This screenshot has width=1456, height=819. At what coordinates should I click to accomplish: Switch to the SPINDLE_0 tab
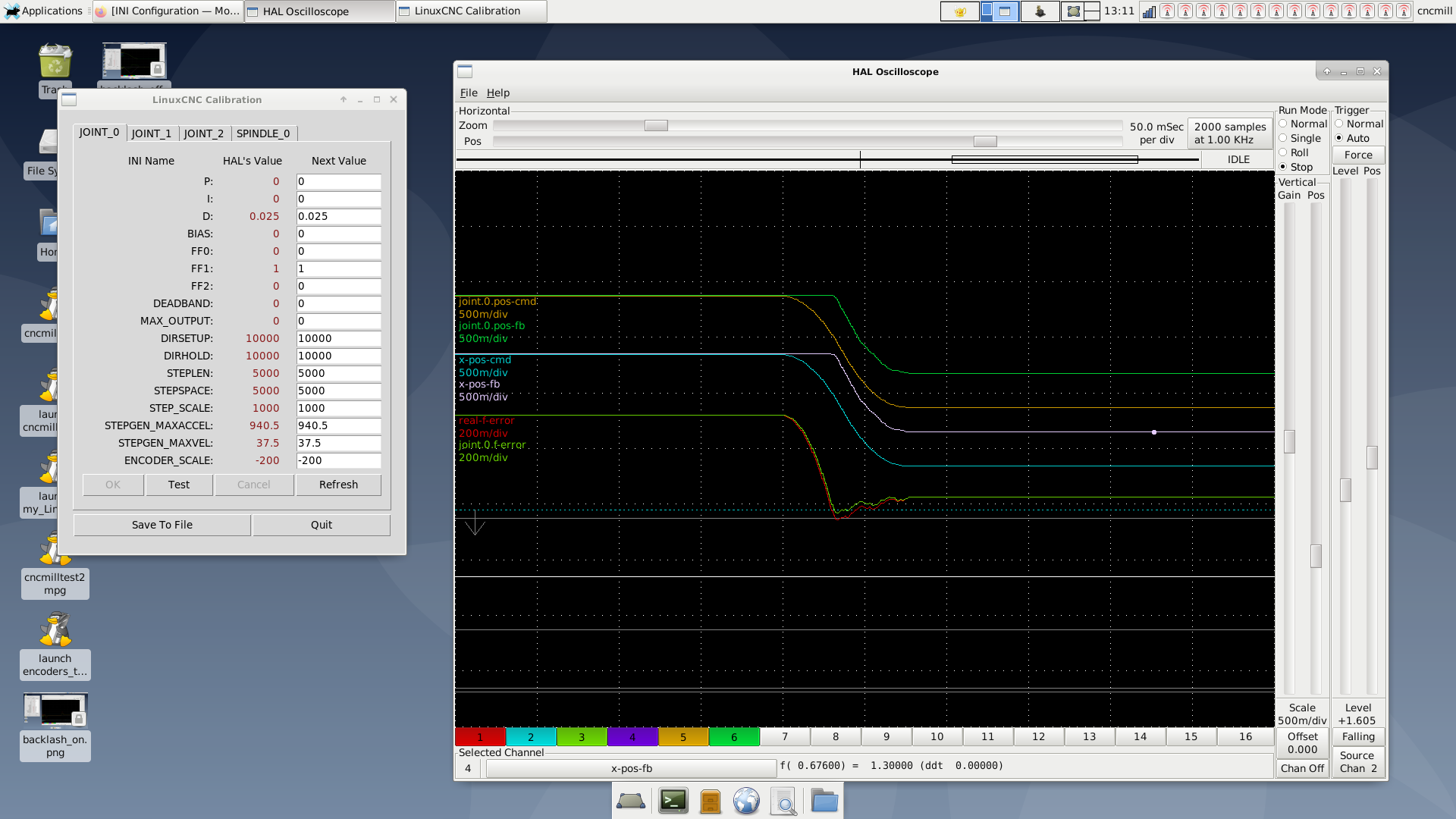pyautogui.click(x=263, y=133)
